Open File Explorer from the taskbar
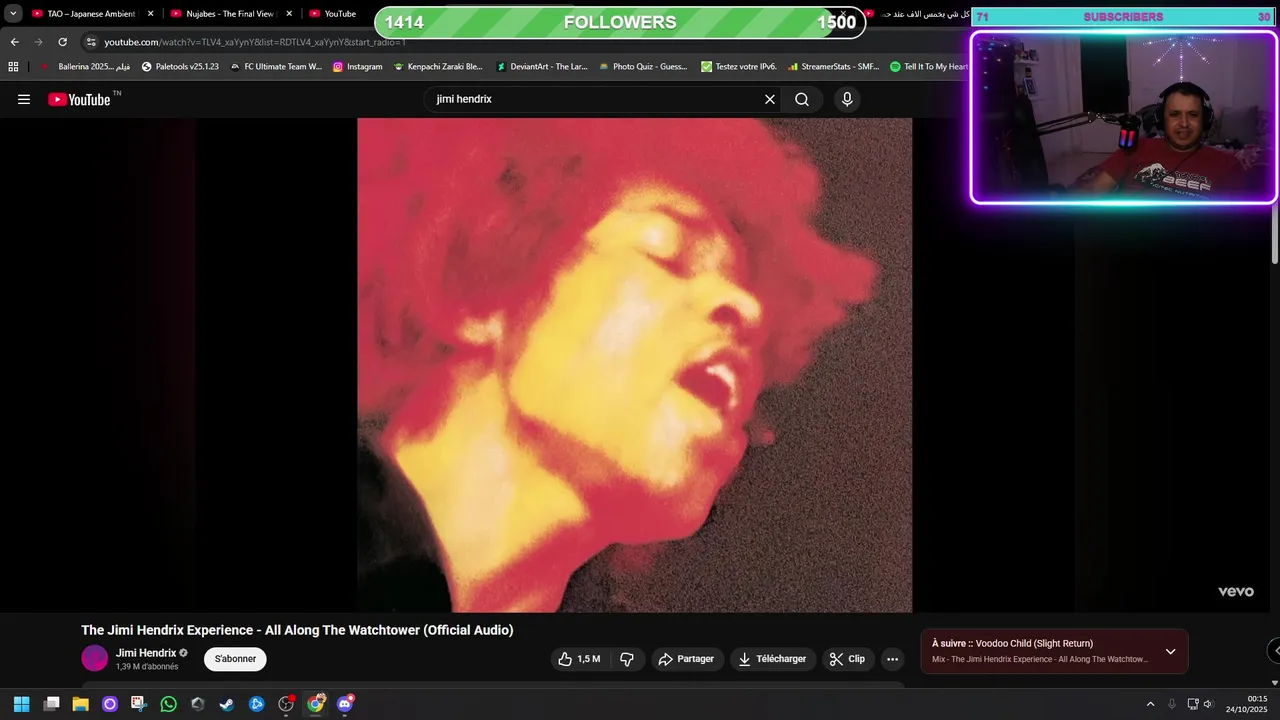Image resolution: width=1280 pixels, height=720 pixels. pyautogui.click(x=81, y=704)
